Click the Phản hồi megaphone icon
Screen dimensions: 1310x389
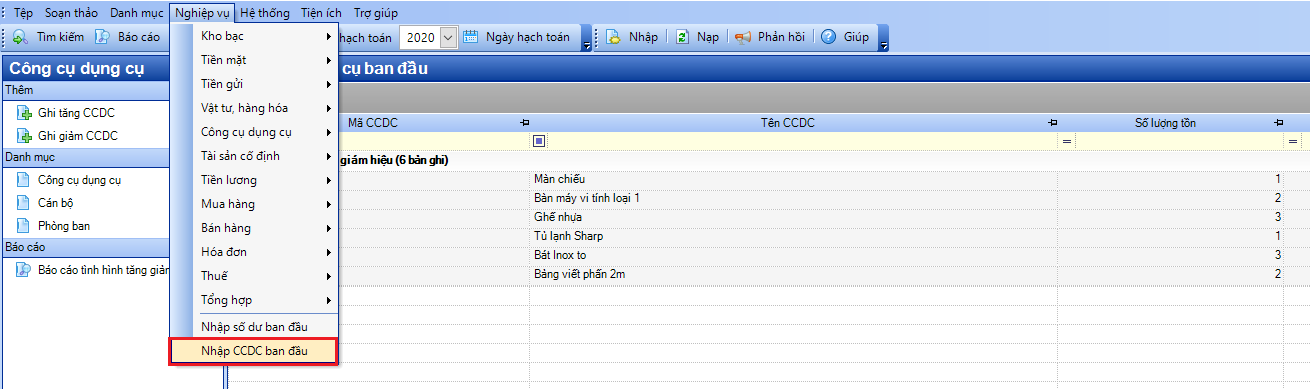(x=742, y=37)
